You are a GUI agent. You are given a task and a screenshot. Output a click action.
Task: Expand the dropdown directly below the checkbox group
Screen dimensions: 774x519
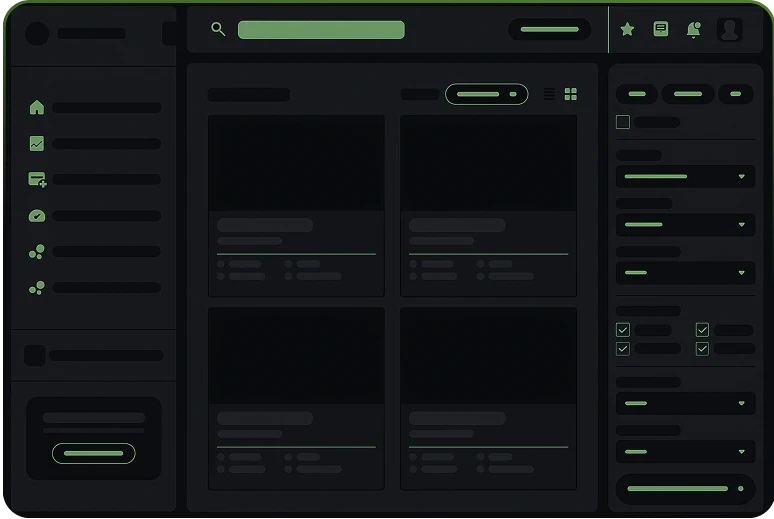coord(685,403)
